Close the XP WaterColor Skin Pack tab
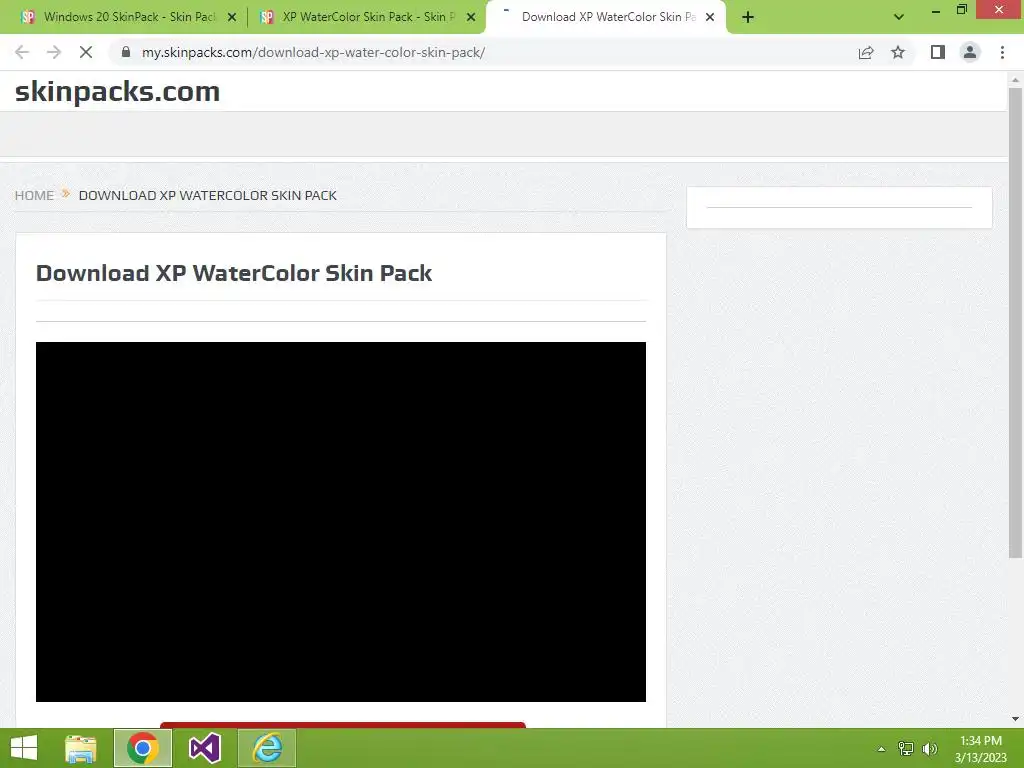This screenshot has width=1024, height=768. coord(471,17)
